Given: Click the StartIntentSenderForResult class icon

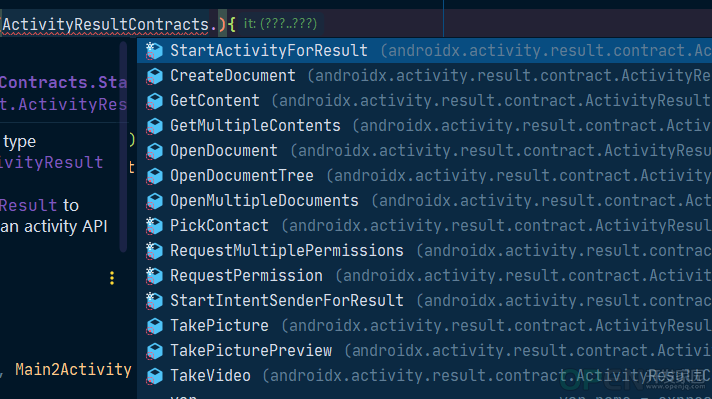Looking at the screenshot, I should tap(154, 300).
